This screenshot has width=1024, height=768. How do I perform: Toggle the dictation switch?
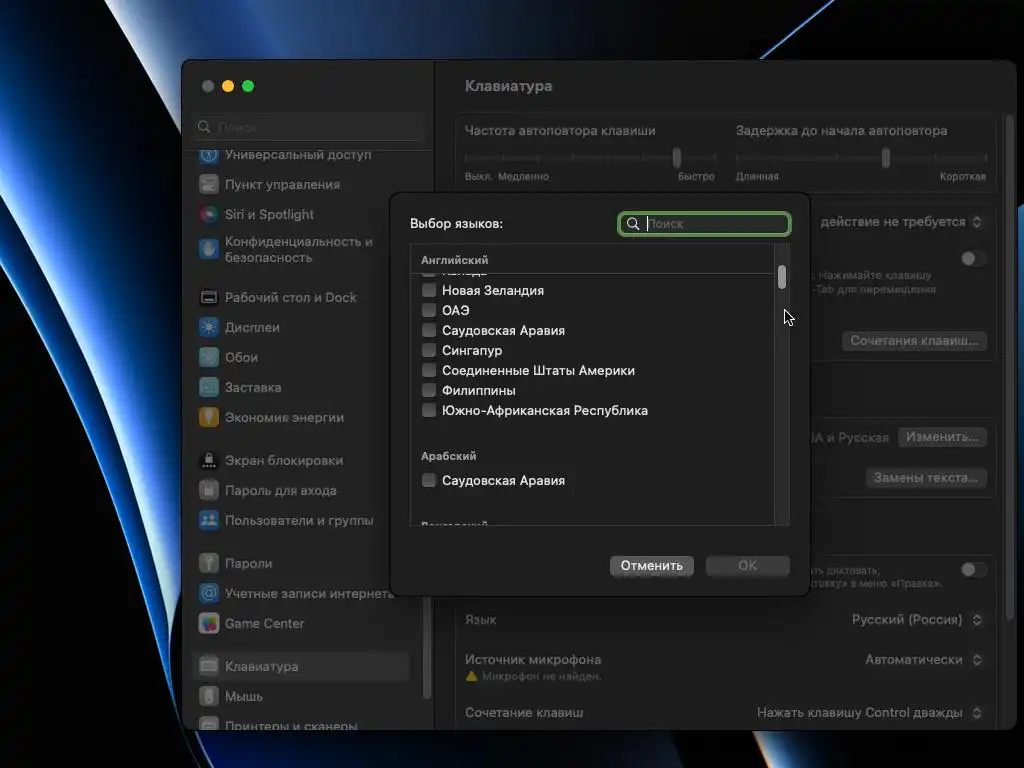tap(973, 570)
